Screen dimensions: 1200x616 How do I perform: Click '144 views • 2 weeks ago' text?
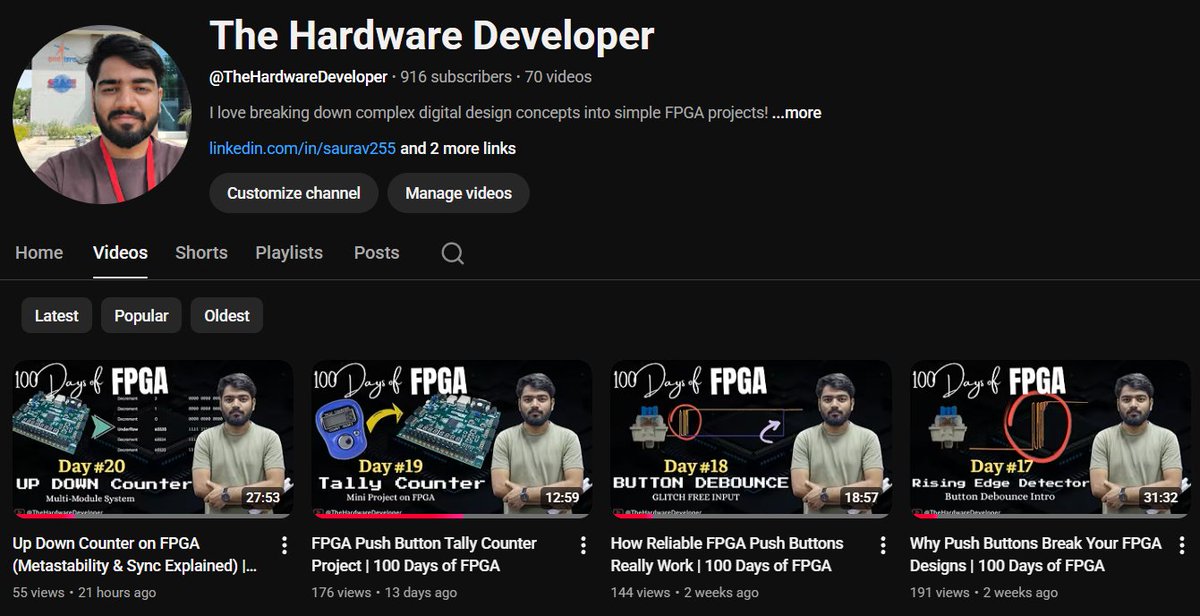685,592
